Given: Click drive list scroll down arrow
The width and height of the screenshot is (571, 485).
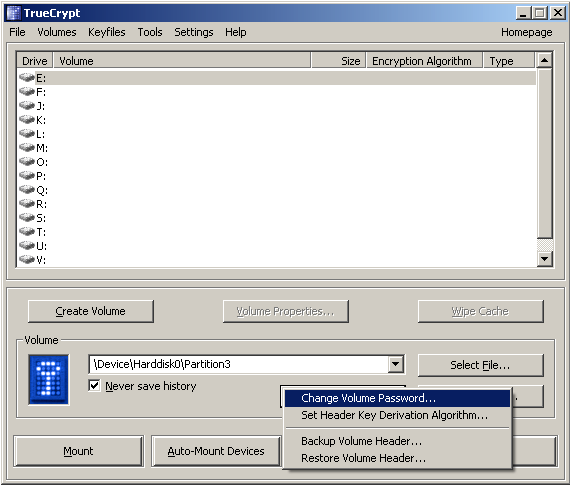Looking at the screenshot, I should pos(544,259).
